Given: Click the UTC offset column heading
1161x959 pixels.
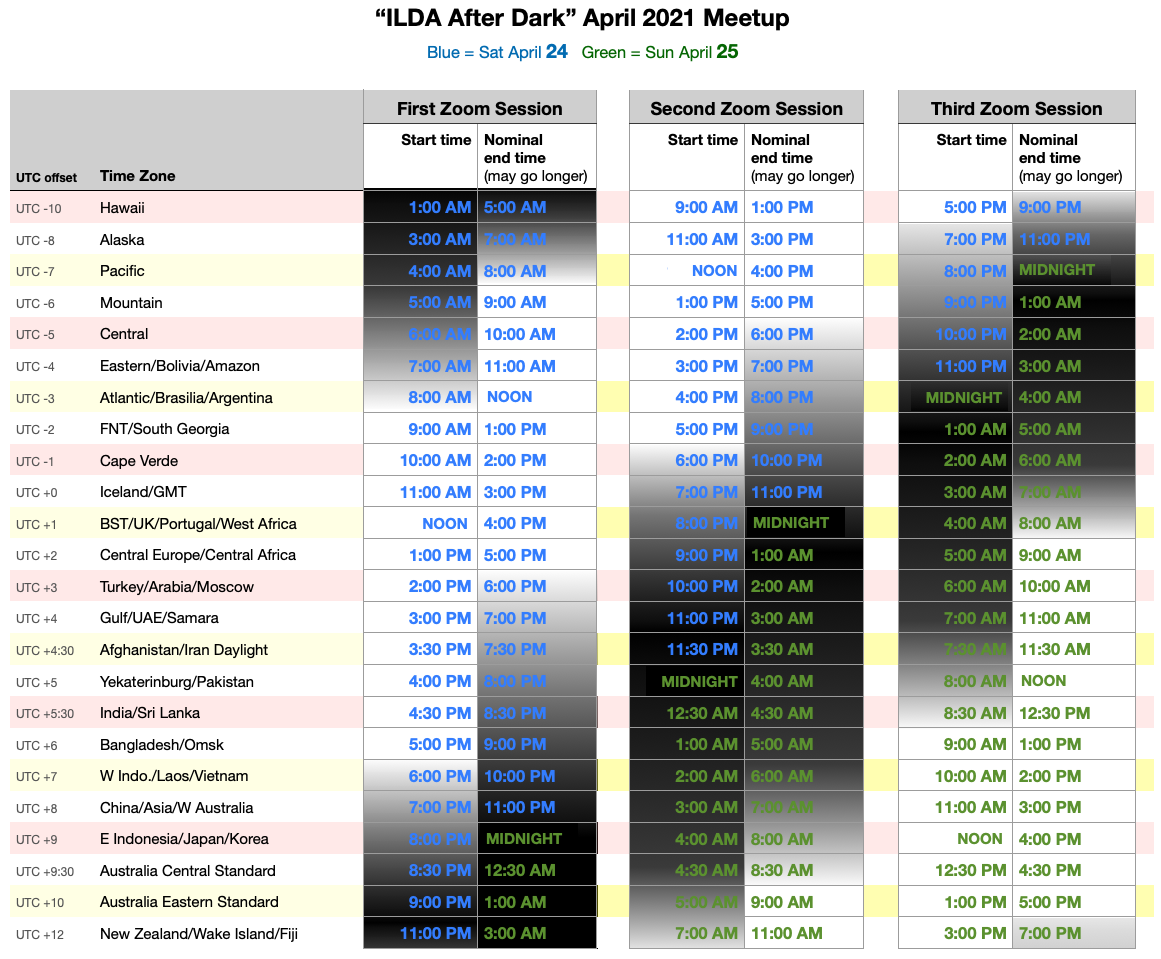Looking at the screenshot, I should point(46,178).
